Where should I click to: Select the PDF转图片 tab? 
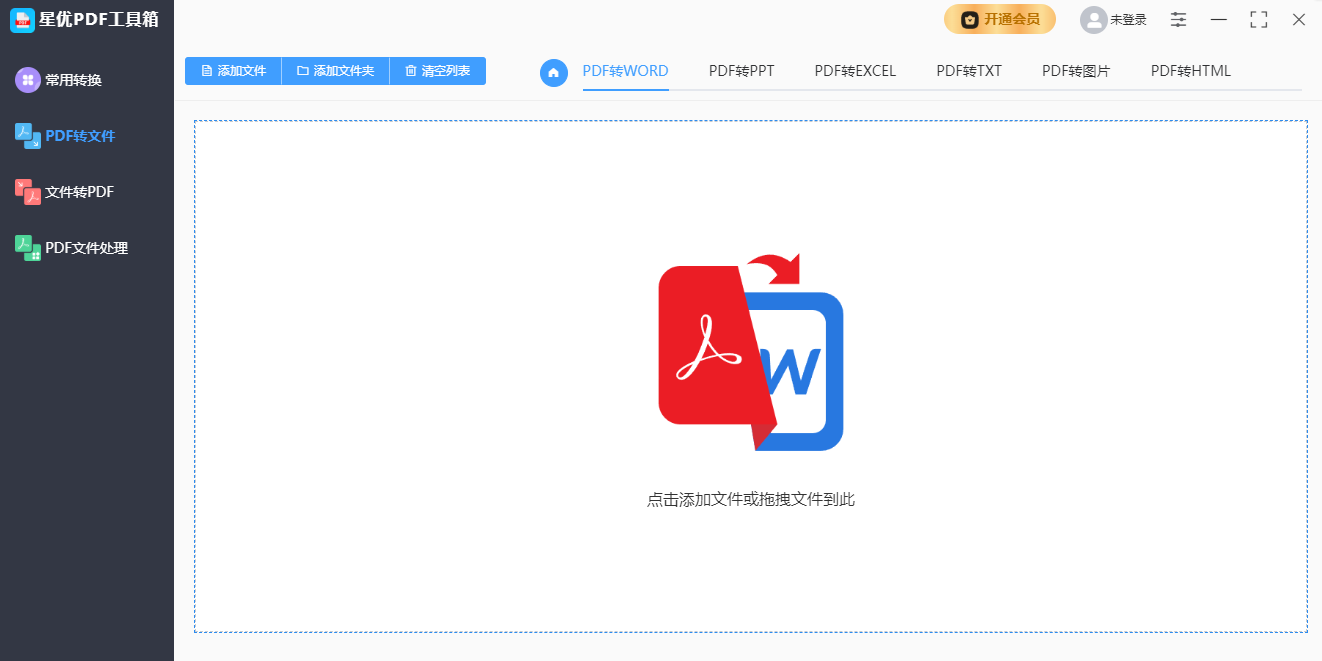coord(1076,70)
